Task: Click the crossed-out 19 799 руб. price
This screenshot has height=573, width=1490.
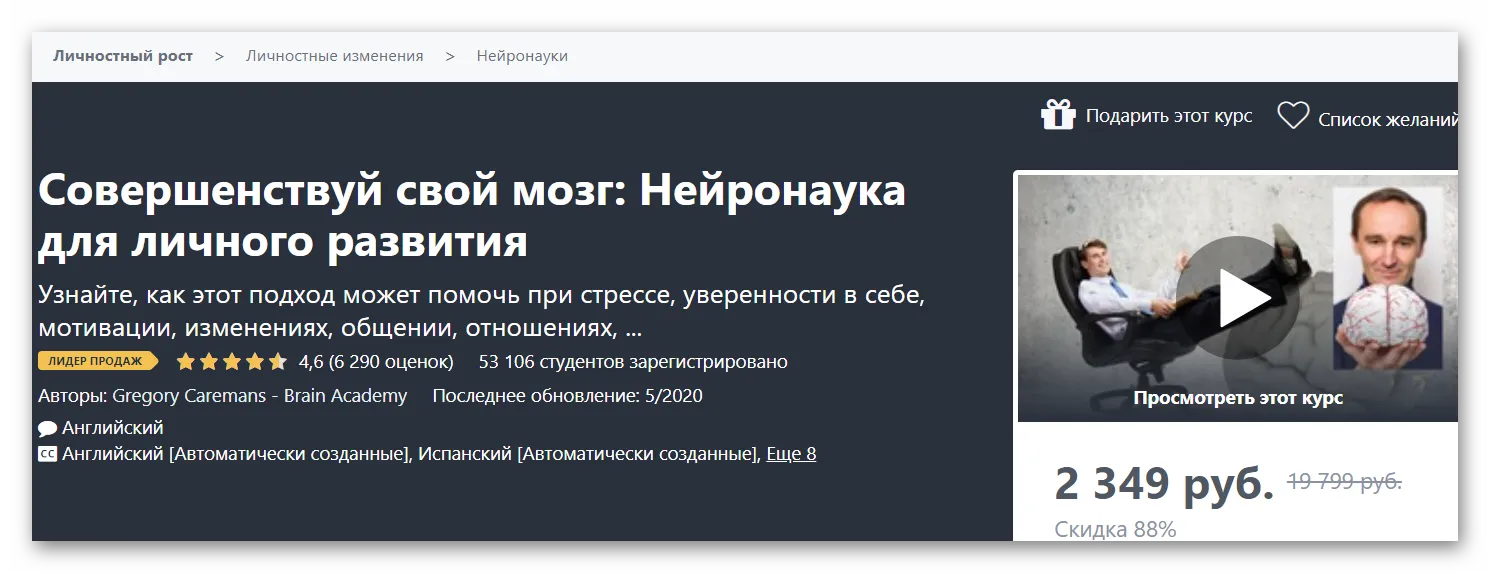Action: 1344,482
